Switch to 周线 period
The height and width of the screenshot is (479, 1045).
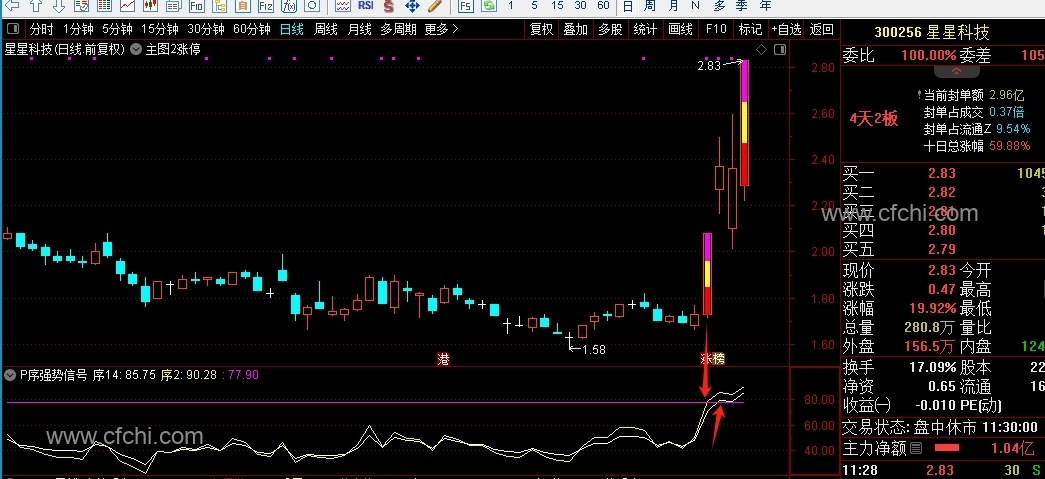(325, 29)
